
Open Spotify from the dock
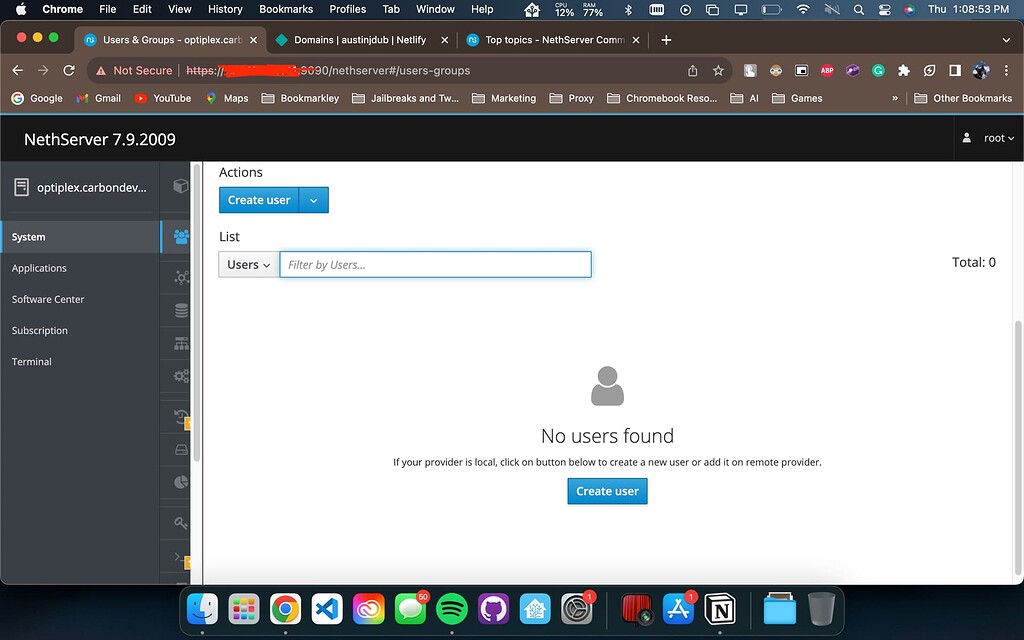tap(451, 608)
